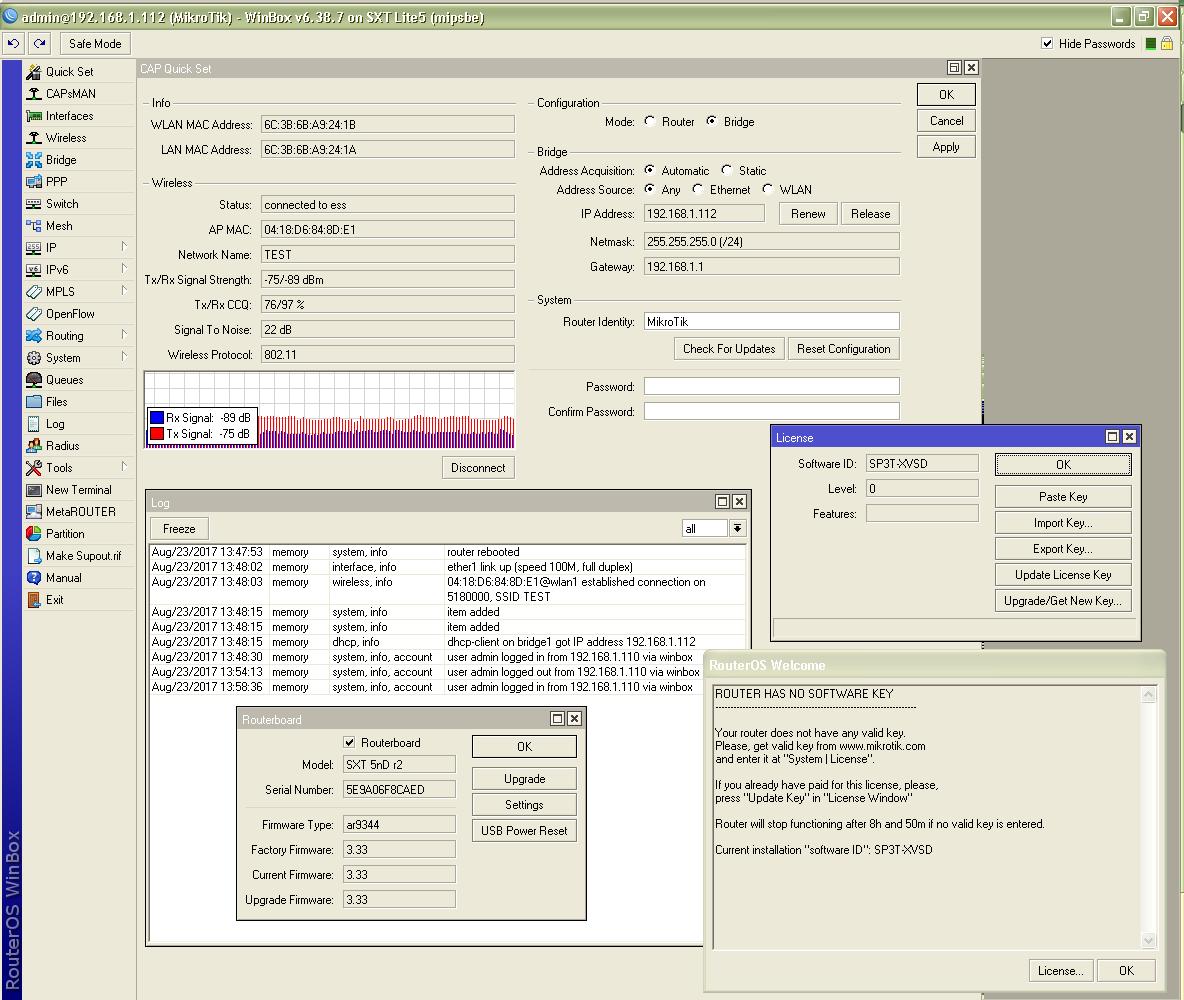Open New Terminal from sidebar icon
The image size is (1184, 1000).
[x=34, y=490]
